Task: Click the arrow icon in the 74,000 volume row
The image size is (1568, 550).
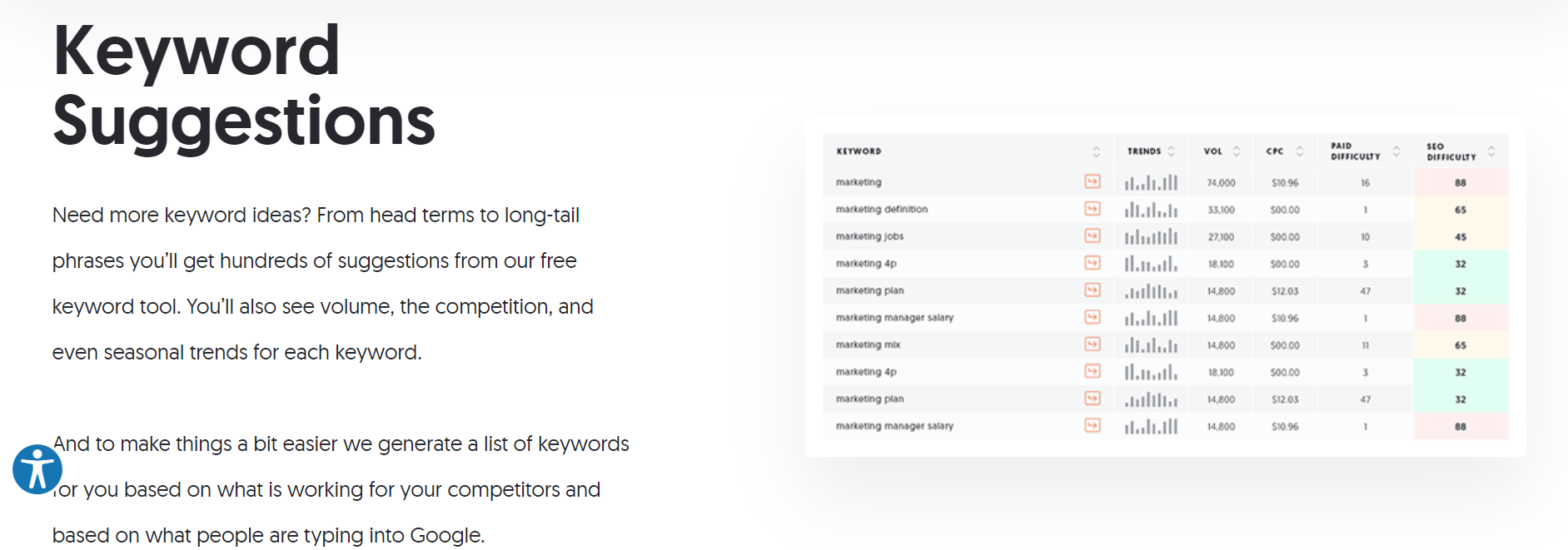Action: click(x=1093, y=181)
